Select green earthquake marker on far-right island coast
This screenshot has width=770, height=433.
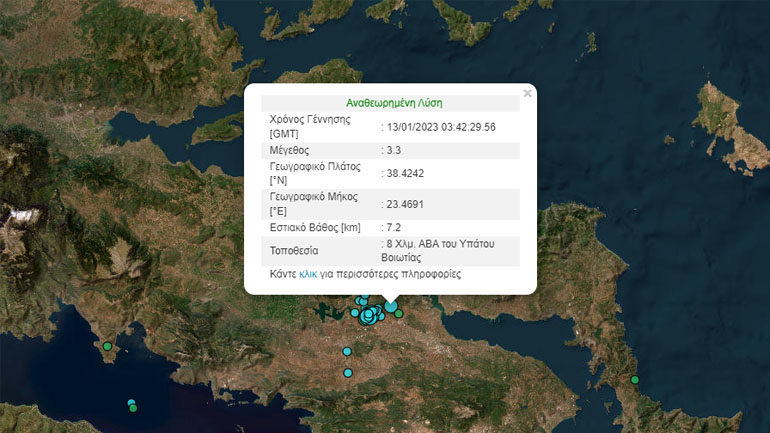click(x=634, y=379)
